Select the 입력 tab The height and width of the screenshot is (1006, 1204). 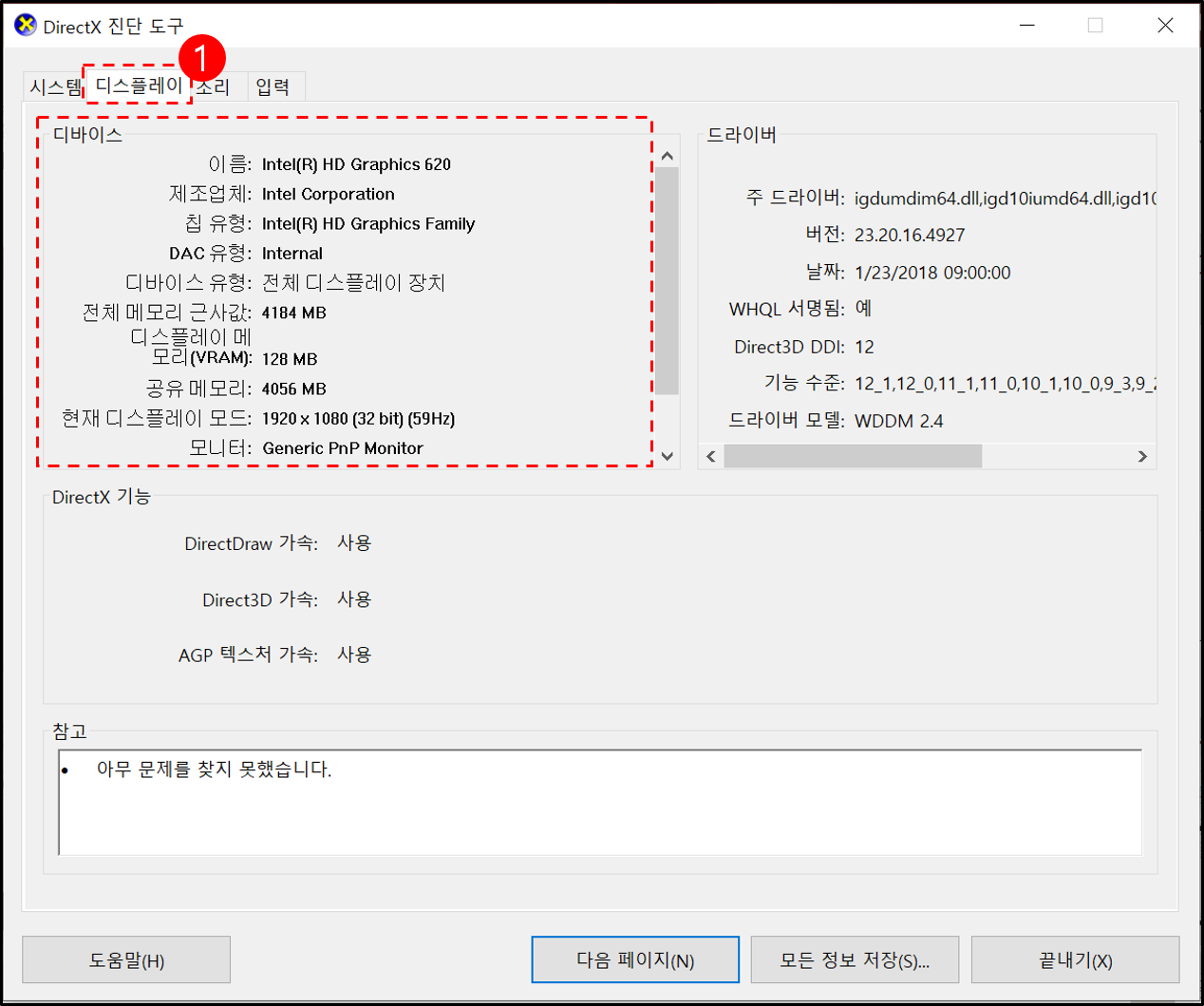[273, 85]
